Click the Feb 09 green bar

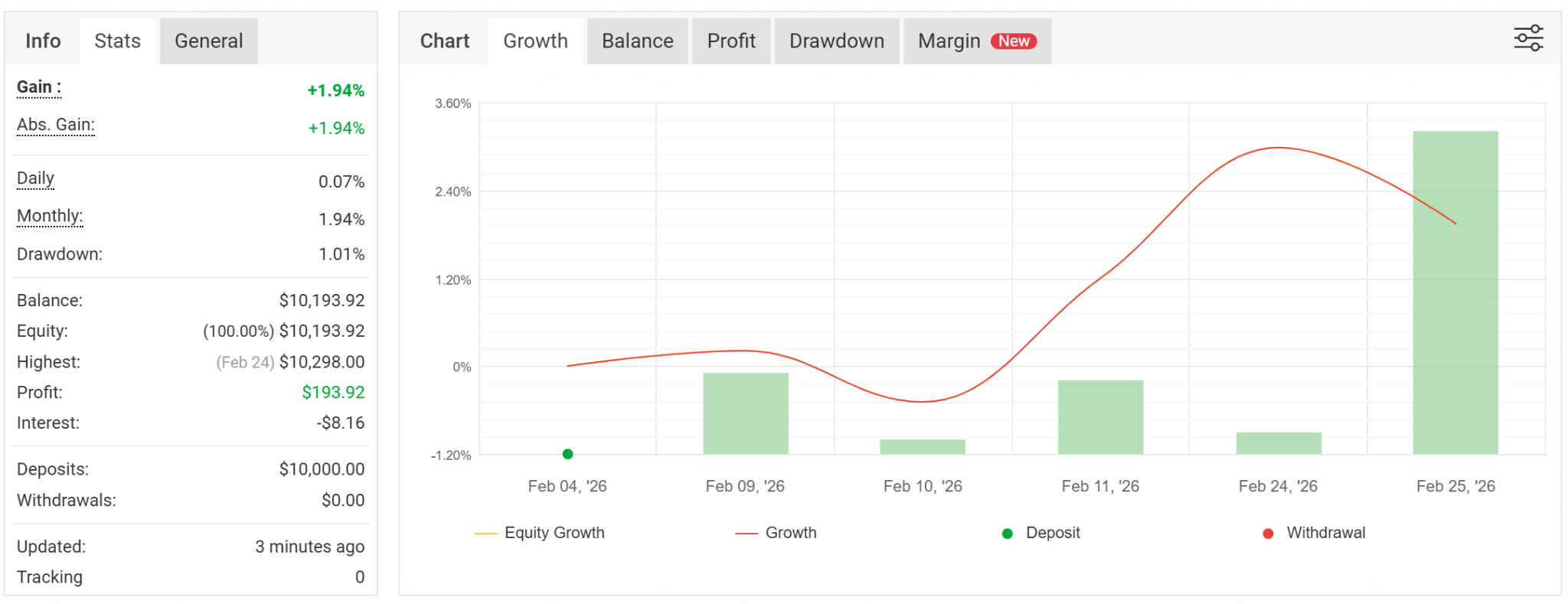745,413
